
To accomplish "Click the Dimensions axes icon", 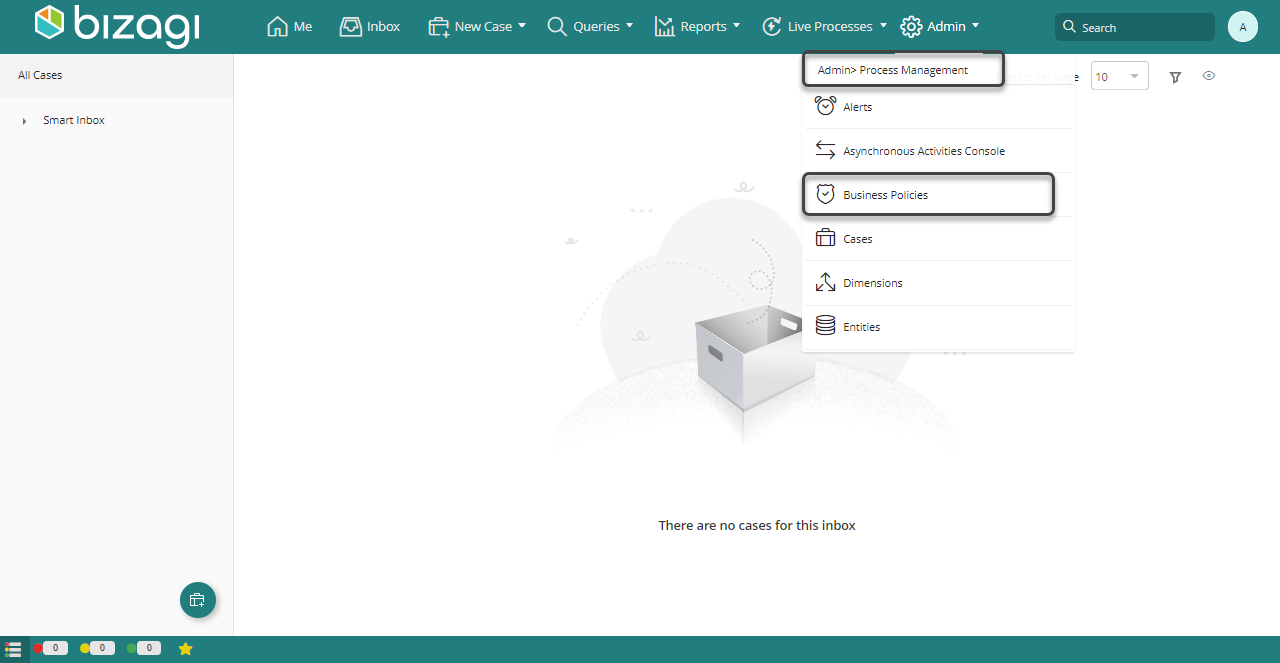I will (825, 282).
